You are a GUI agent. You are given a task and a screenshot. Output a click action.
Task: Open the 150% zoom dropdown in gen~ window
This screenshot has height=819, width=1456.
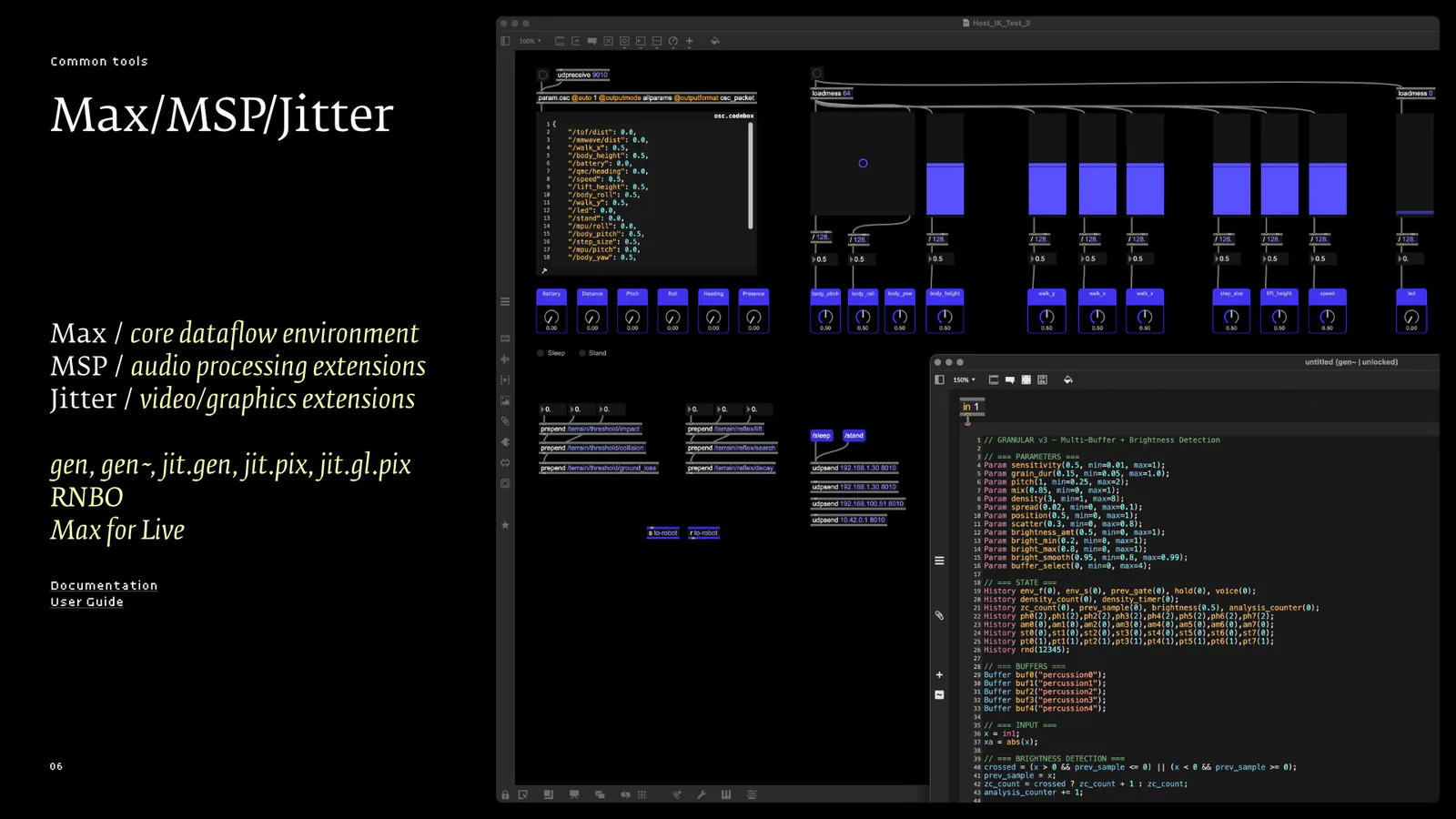click(x=964, y=379)
